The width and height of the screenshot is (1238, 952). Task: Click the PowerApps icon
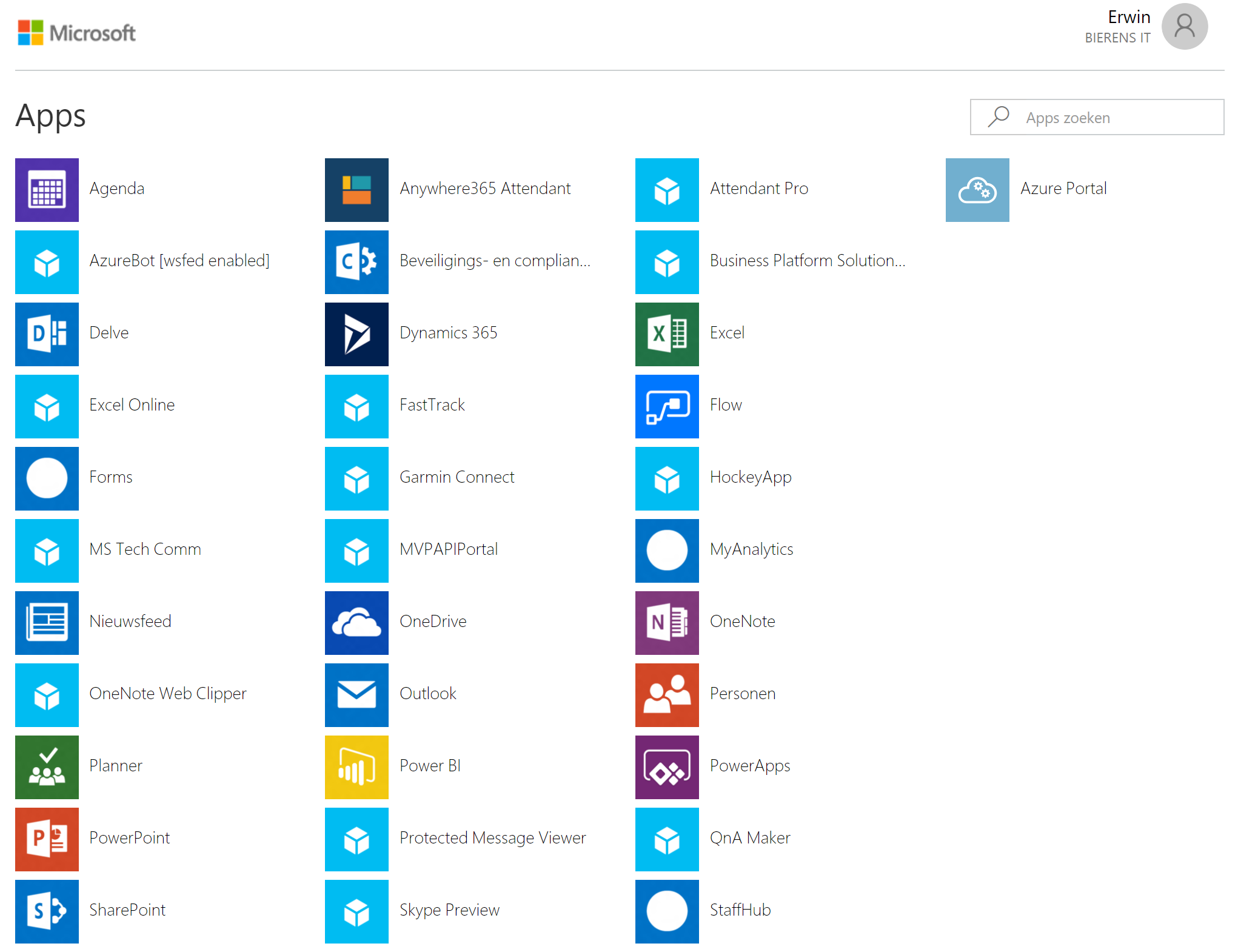click(667, 767)
